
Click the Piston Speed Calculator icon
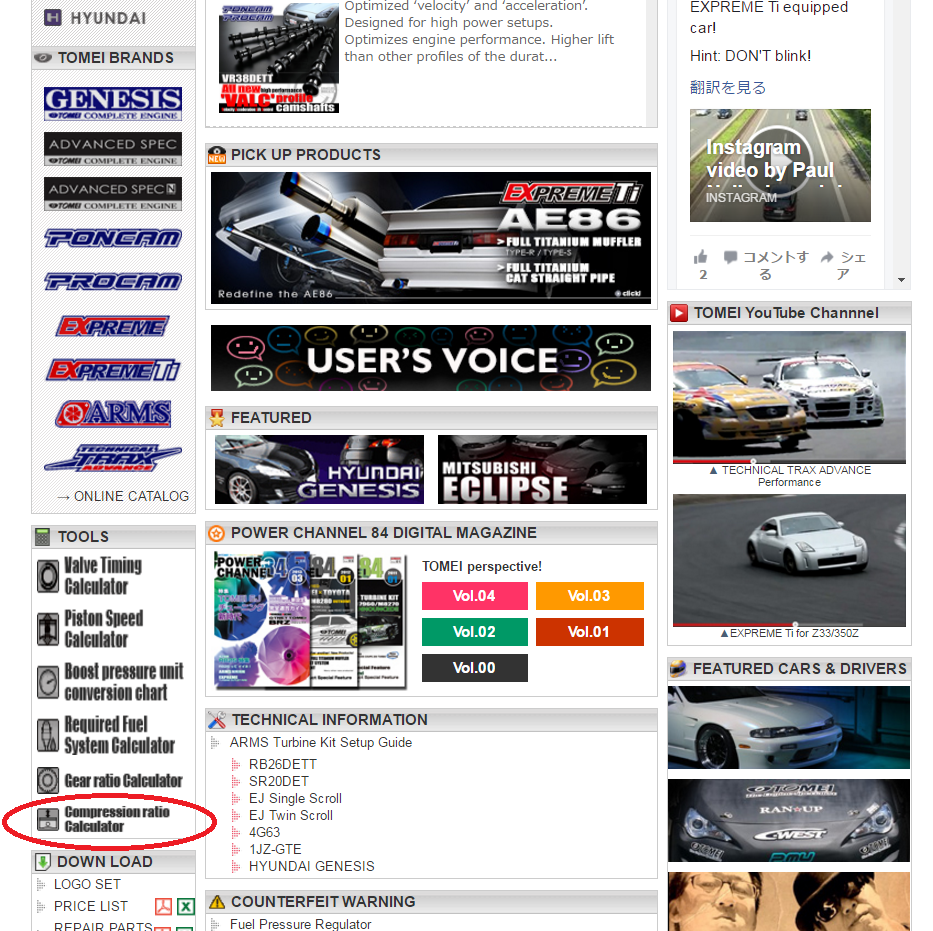pyautogui.click(x=48, y=629)
